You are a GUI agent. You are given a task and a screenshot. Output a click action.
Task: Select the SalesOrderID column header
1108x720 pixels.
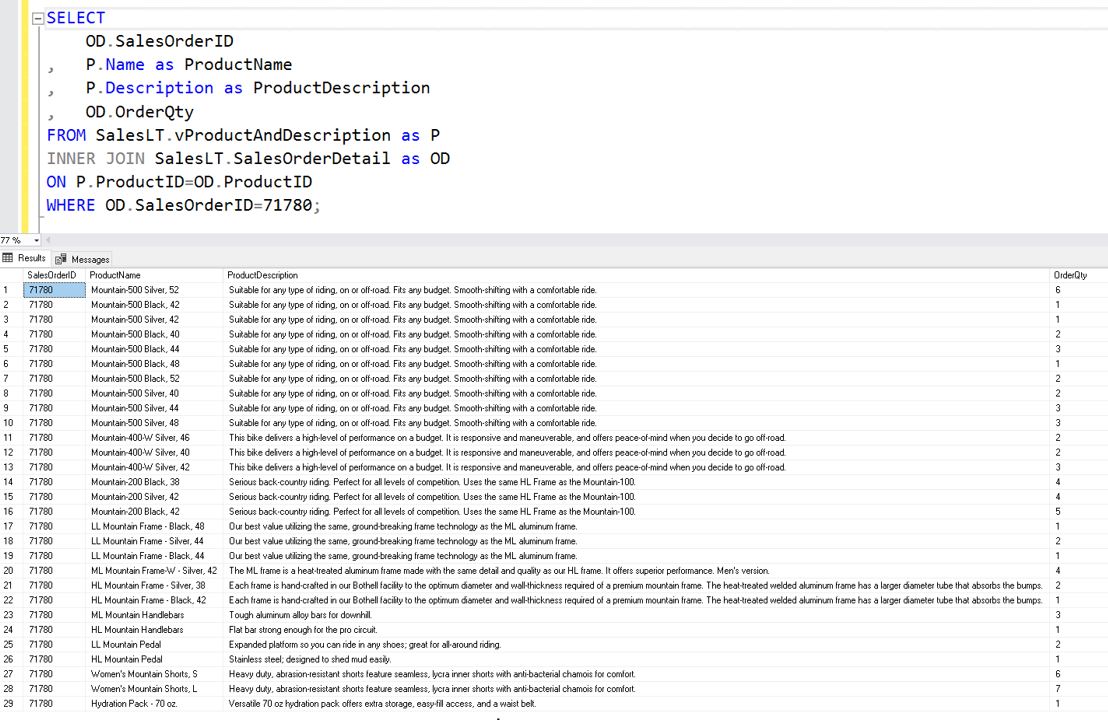[x=52, y=275]
